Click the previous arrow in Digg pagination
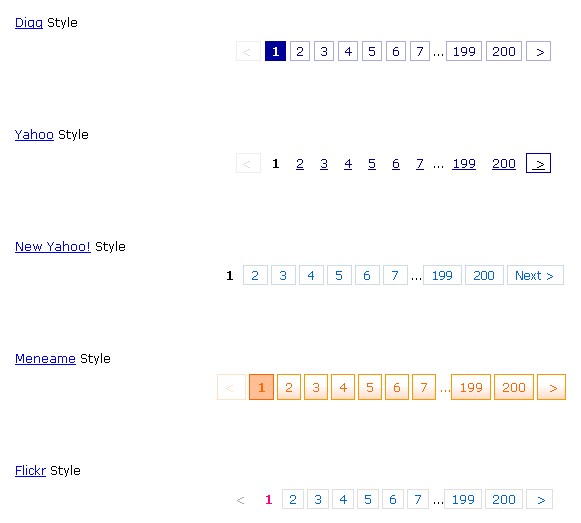This screenshot has height=523, width=581. pos(248,51)
